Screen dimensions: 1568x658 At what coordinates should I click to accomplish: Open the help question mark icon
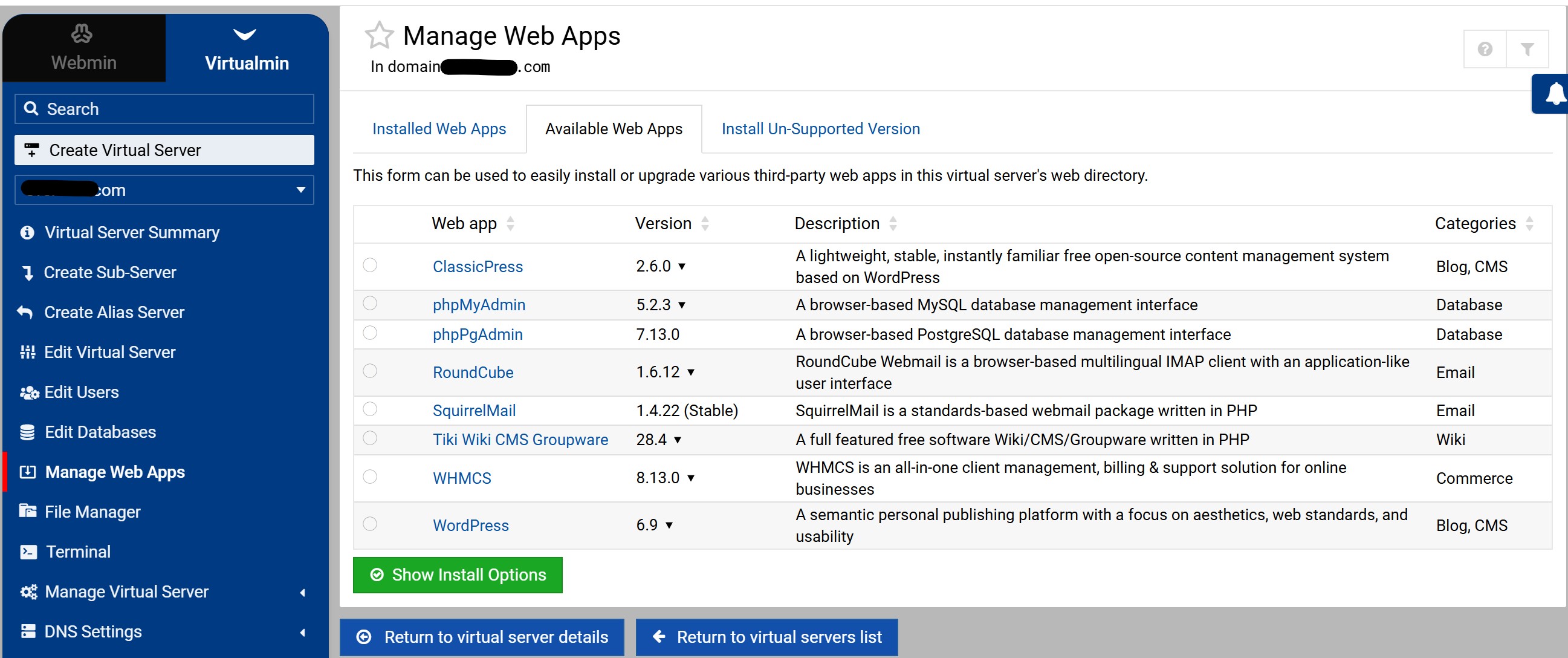pyautogui.click(x=1485, y=49)
